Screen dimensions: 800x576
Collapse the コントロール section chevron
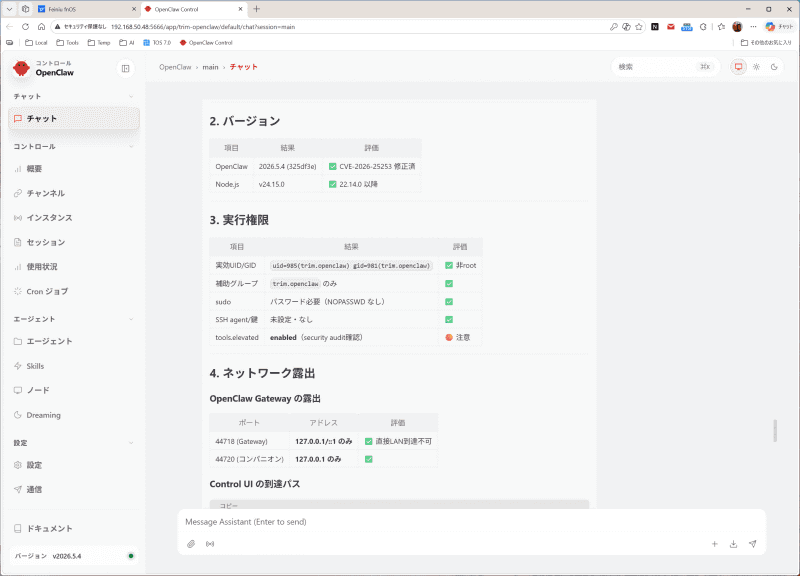(x=131, y=146)
